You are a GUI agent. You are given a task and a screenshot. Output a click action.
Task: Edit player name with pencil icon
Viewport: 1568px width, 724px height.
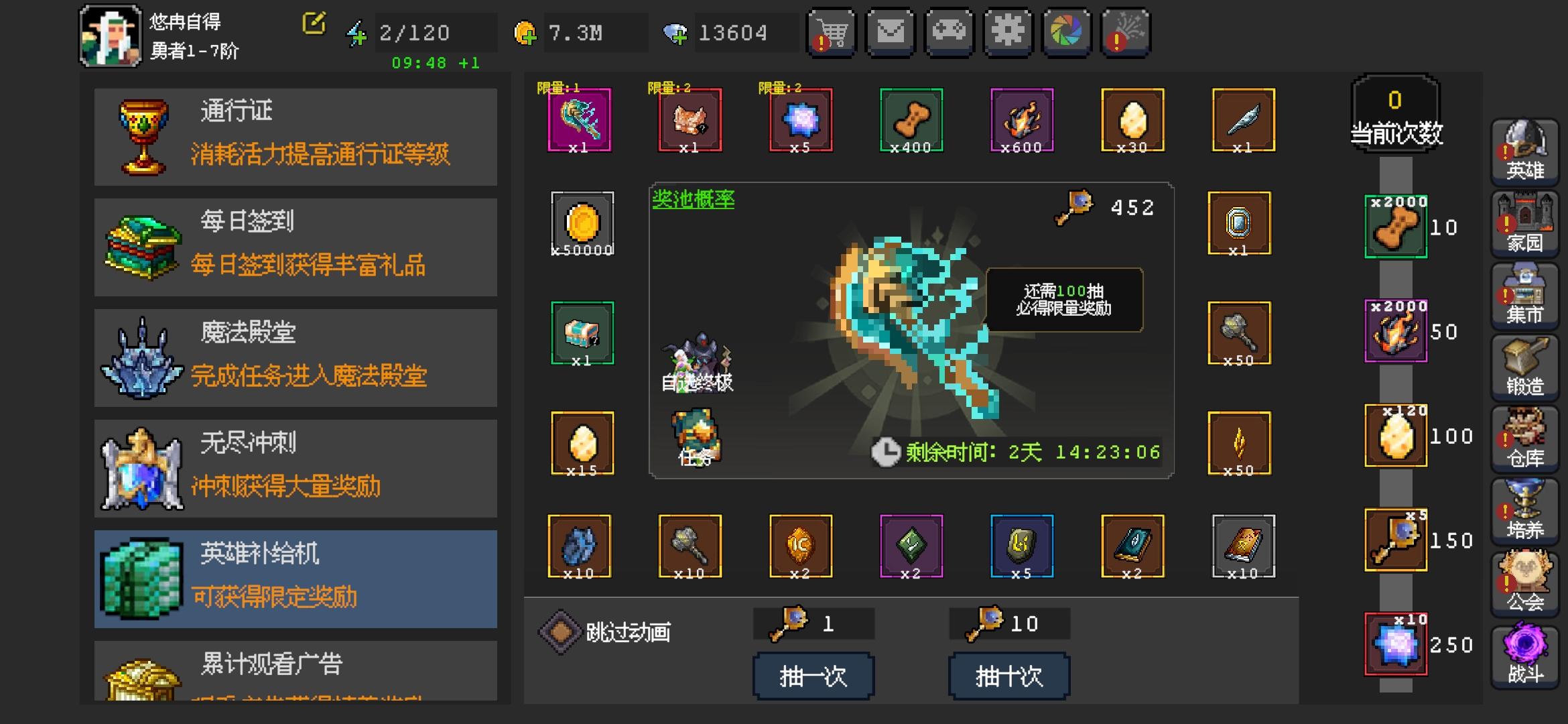(x=314, y=23)
